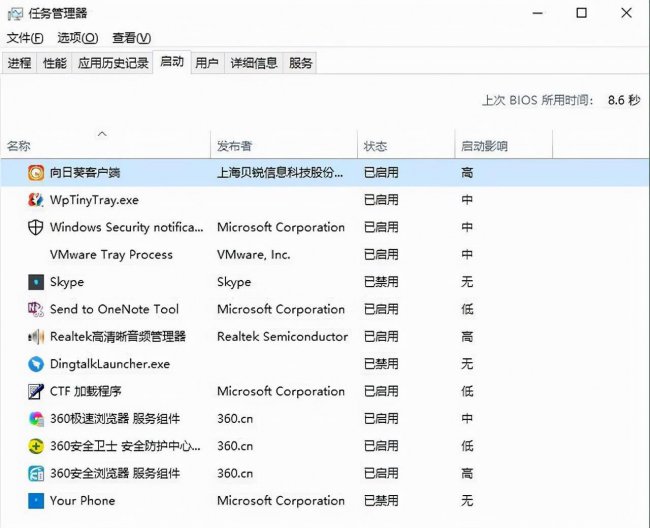
Task: Click 已禁用 status in the Skype row
Action: coord(381,282)
